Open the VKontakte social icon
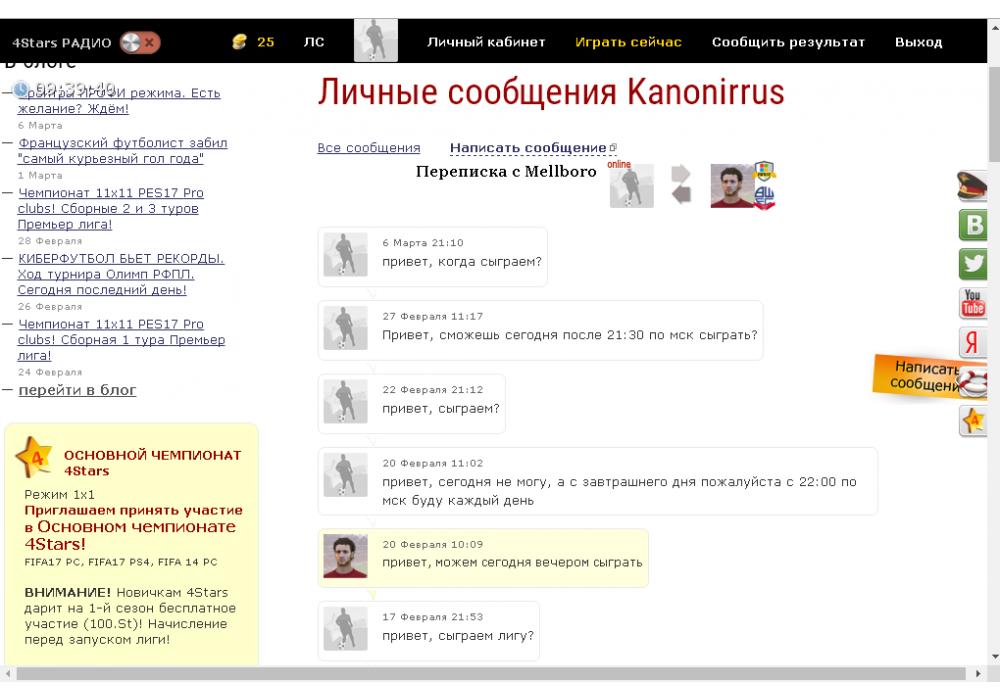 (x=973, y=224)
